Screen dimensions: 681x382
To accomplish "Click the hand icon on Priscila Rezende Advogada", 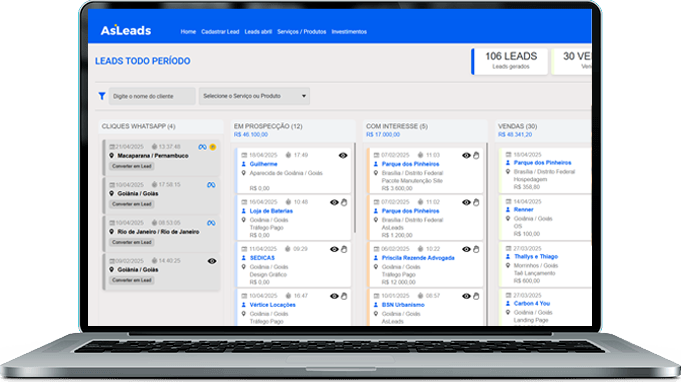I will click(476, 249).
